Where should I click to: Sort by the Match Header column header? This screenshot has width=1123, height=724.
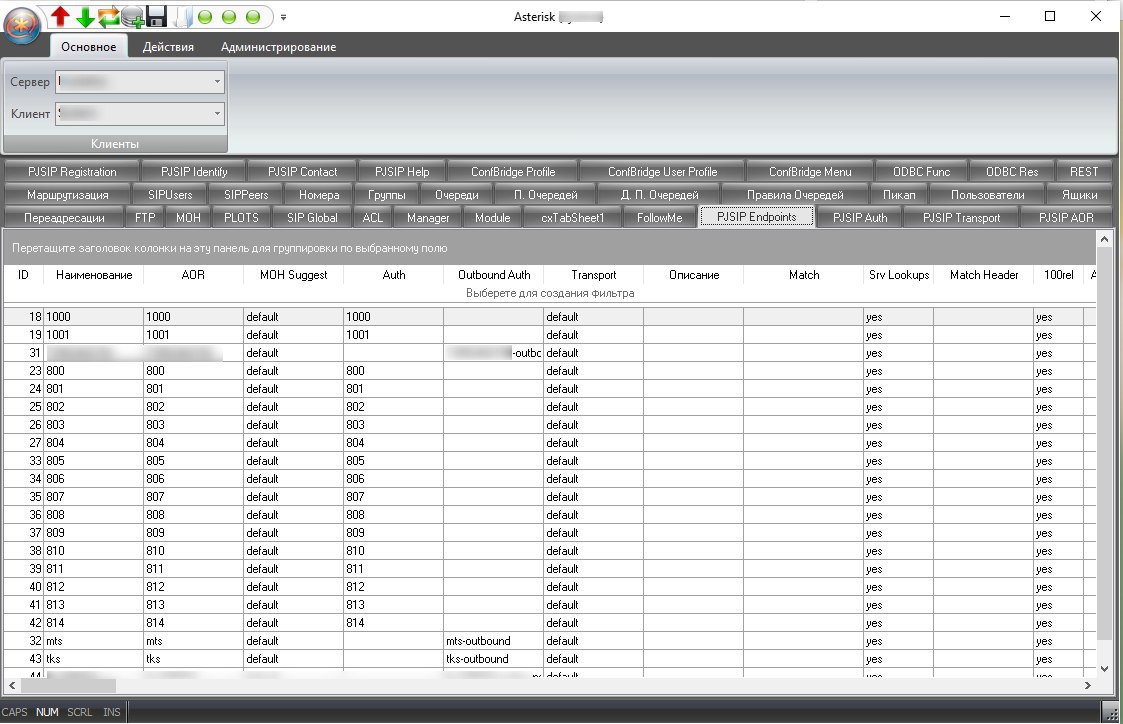(x=984, y=275)
